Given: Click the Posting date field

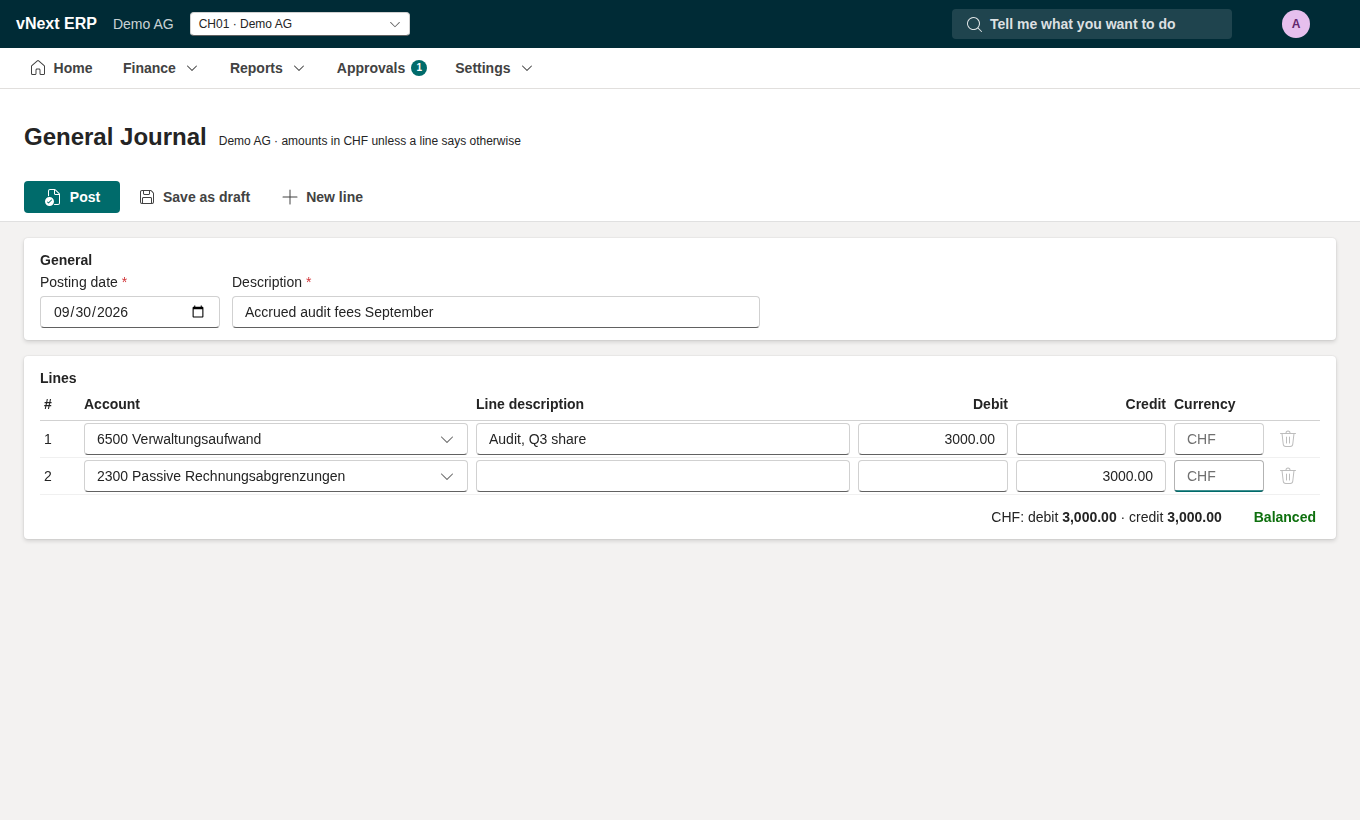Looking at the screenshot, I should [x=130, y=312].
